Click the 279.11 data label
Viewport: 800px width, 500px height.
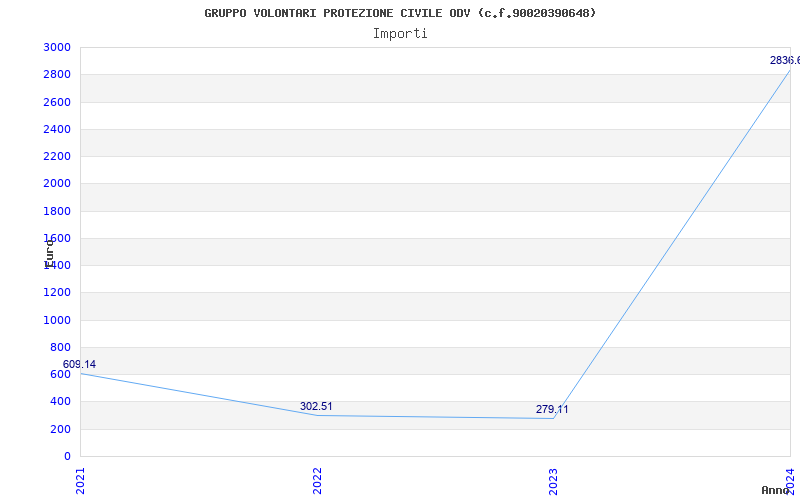552,409
